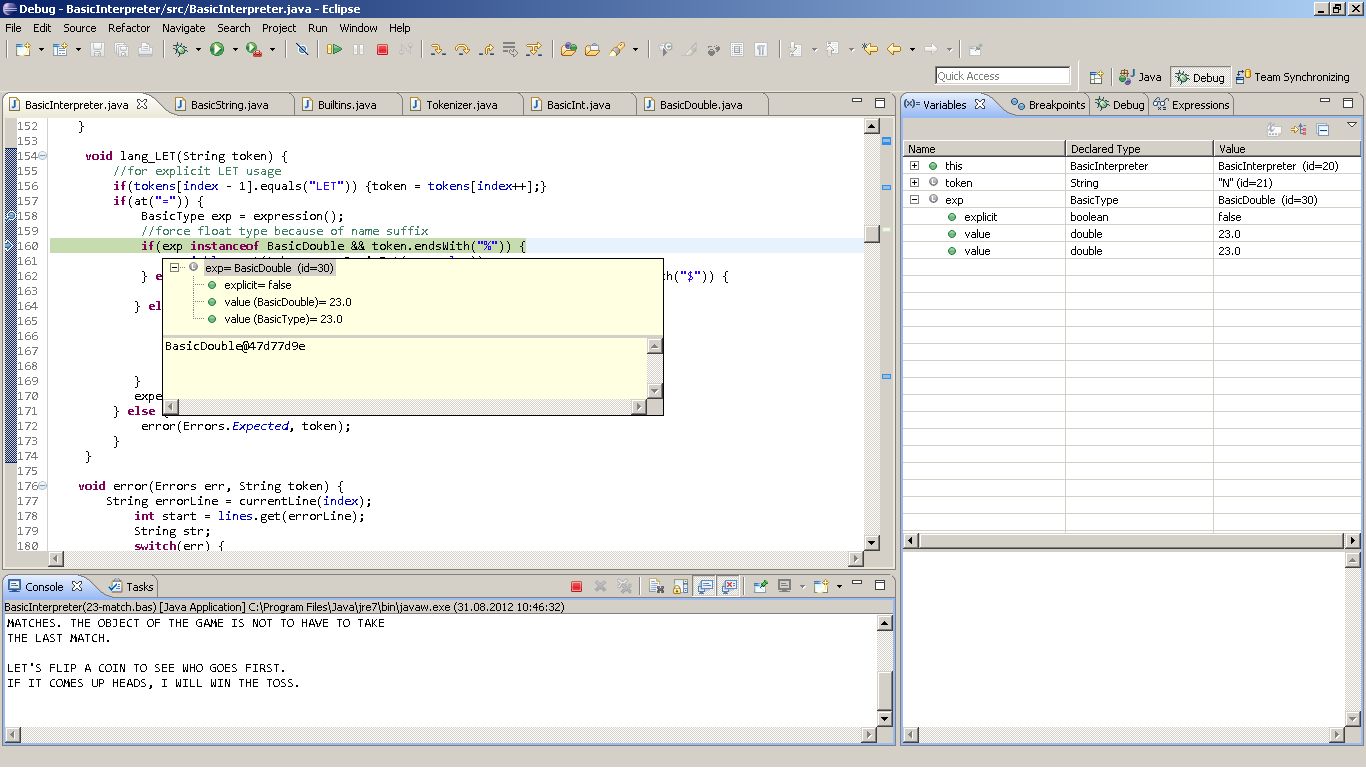Click the green Run button icon
This screenshot has height=768, width=1366.
point(217,49)
